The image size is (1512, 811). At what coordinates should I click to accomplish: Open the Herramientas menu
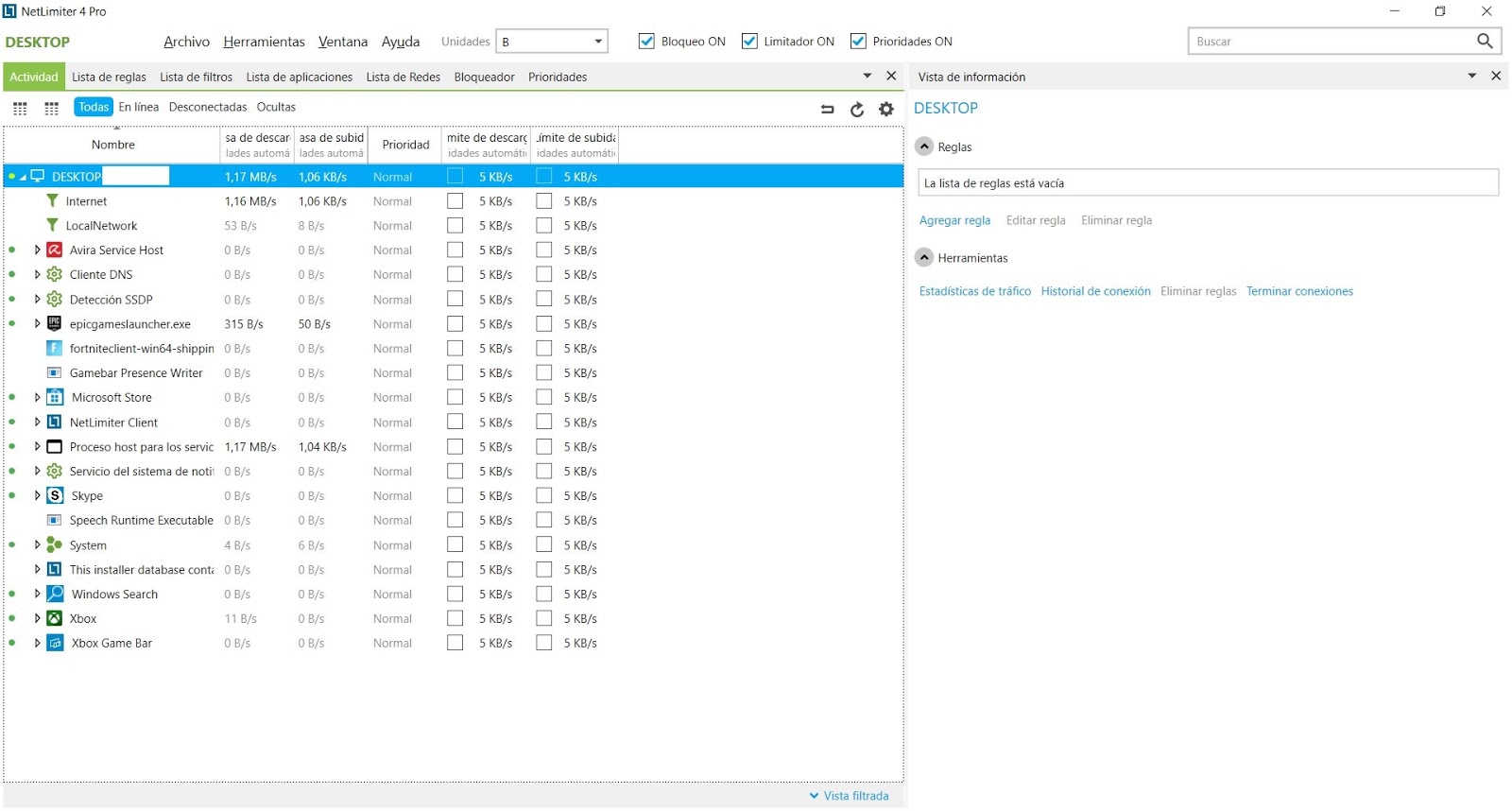[x=265, y=42]
